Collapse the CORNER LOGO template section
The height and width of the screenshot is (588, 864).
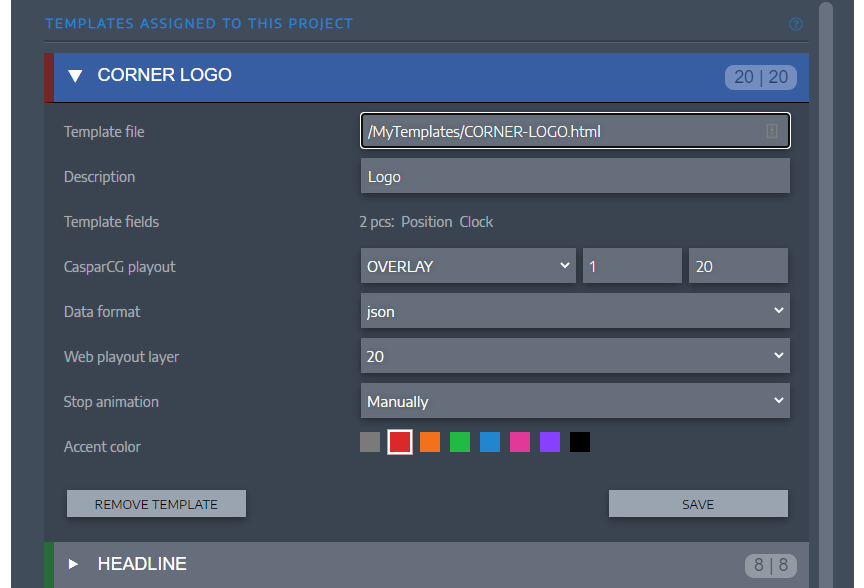(x=75, y=76)
